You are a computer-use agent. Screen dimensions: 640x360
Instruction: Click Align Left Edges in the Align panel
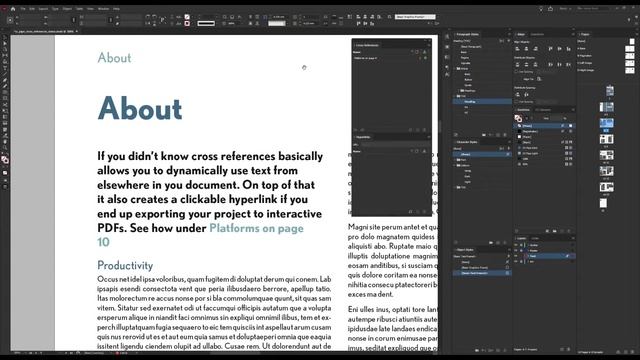[x=518, y=49]
